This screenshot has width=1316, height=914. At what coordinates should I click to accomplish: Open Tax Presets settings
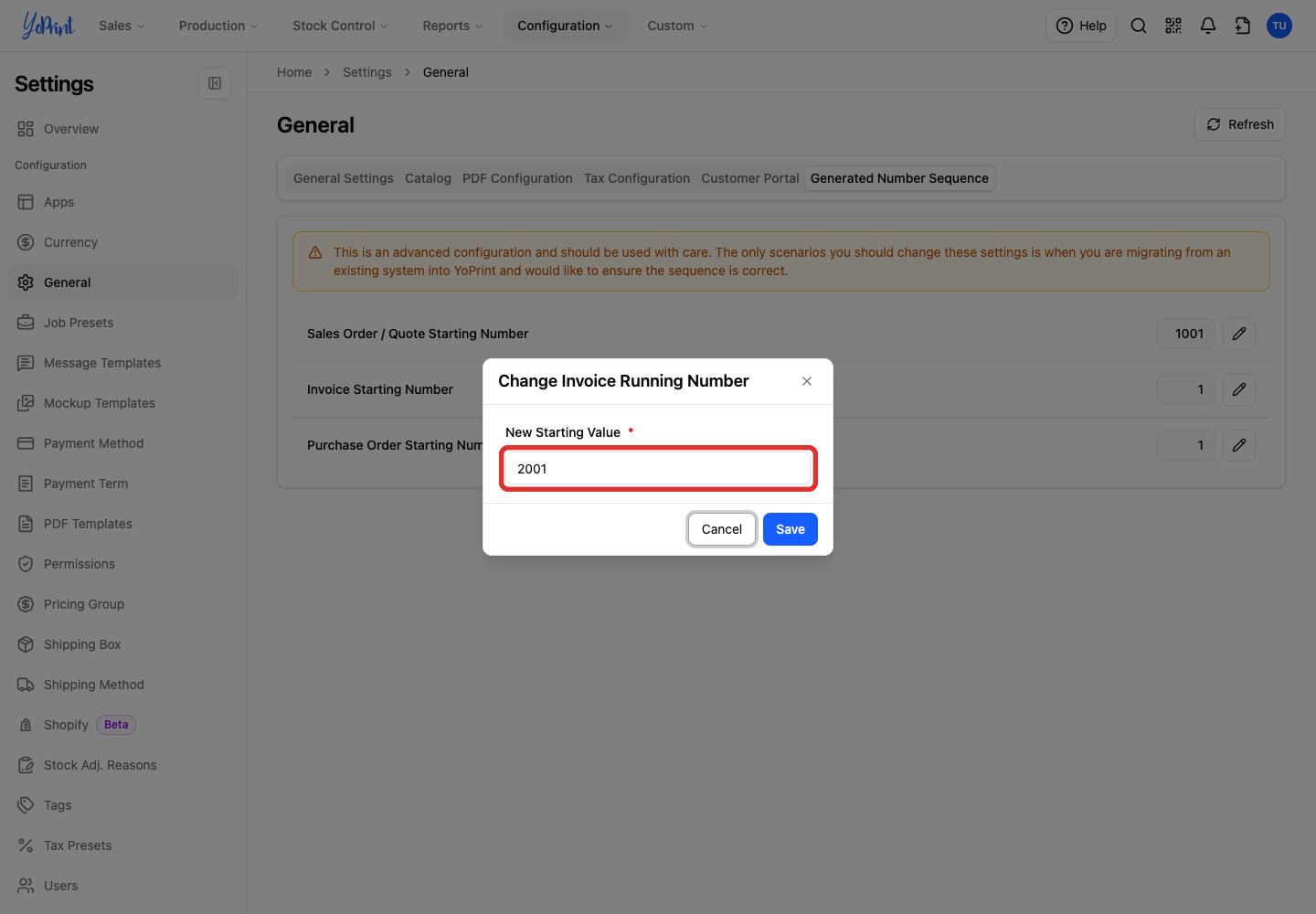pyautogui.click(x=122, y=845)
